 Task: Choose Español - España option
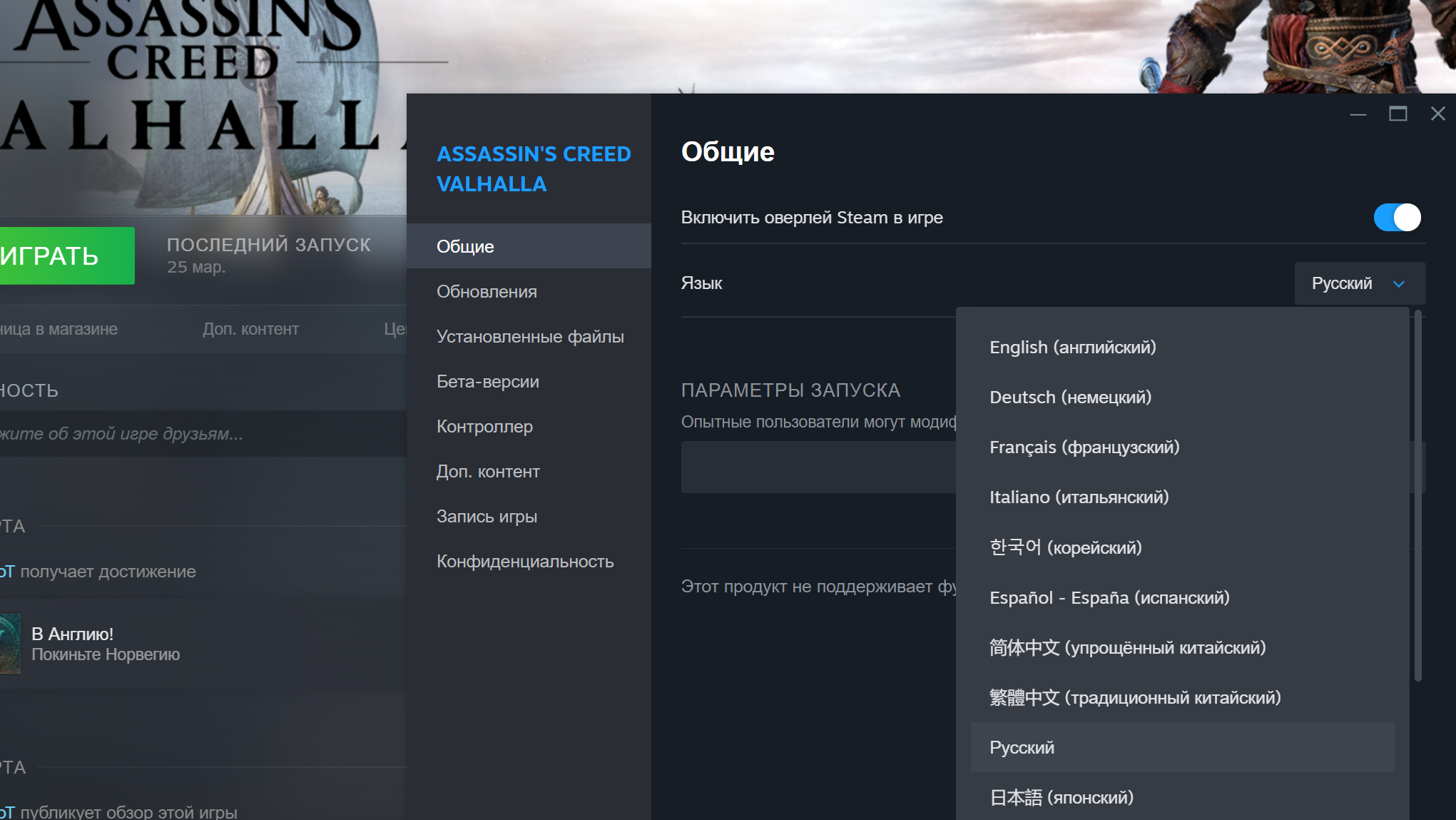(1109, 597)
